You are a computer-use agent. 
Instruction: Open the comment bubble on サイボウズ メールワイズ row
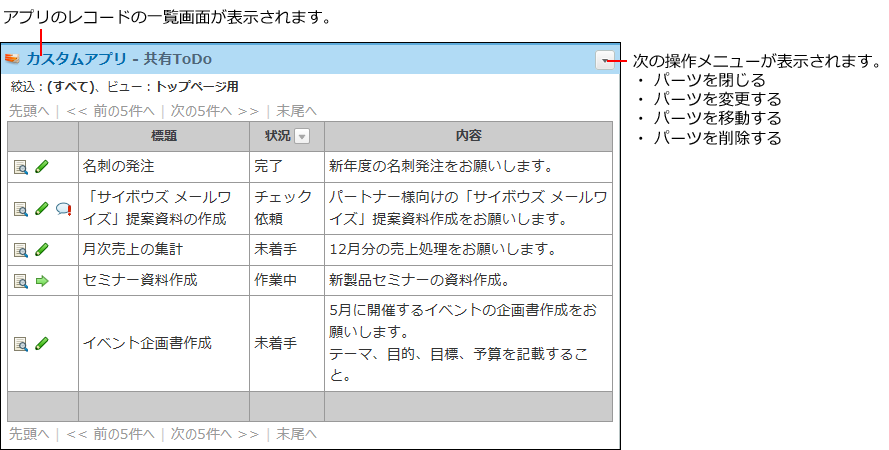pos(63,209)
